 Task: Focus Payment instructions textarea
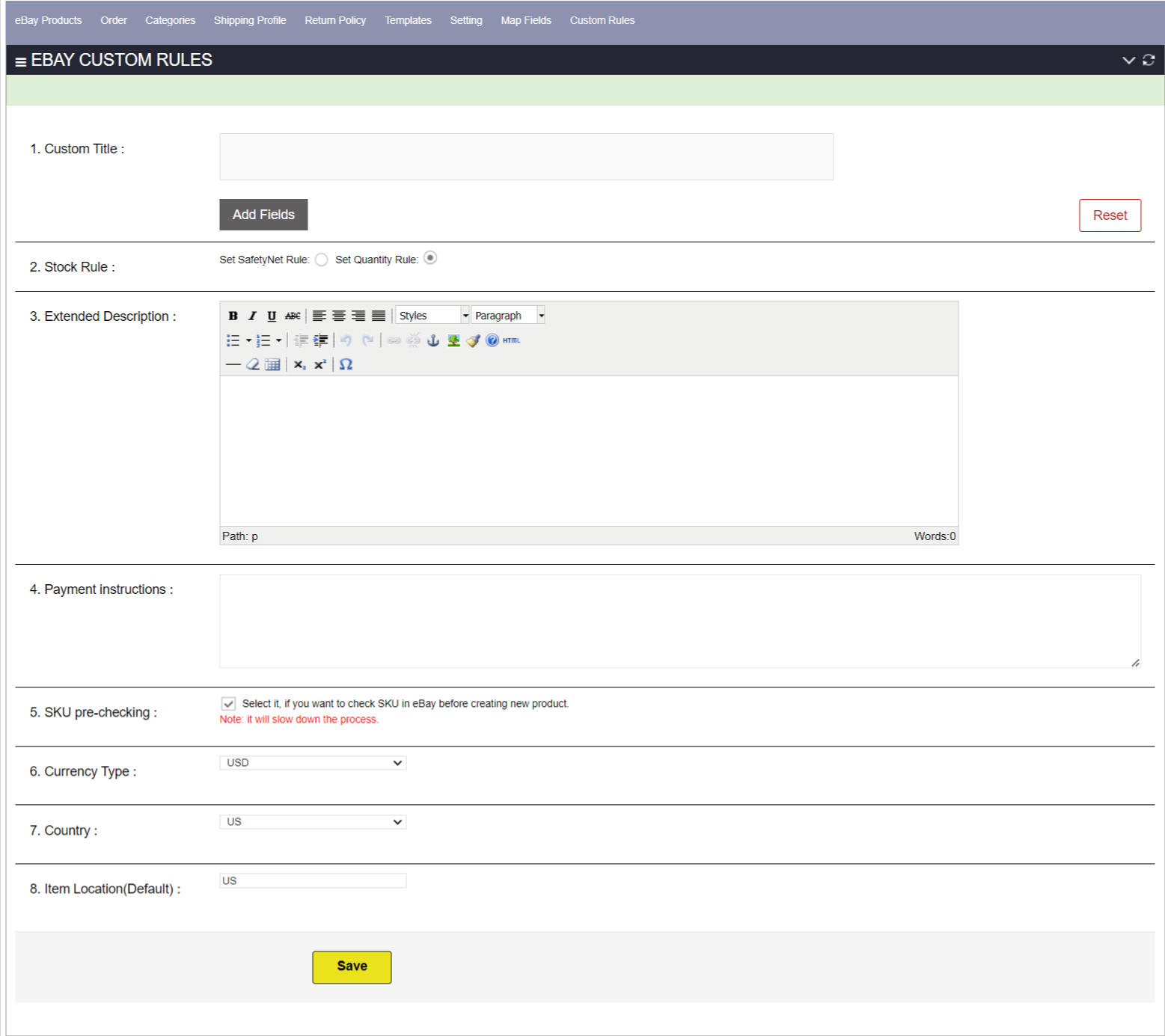pyautogui.click(x=680, y=622)
